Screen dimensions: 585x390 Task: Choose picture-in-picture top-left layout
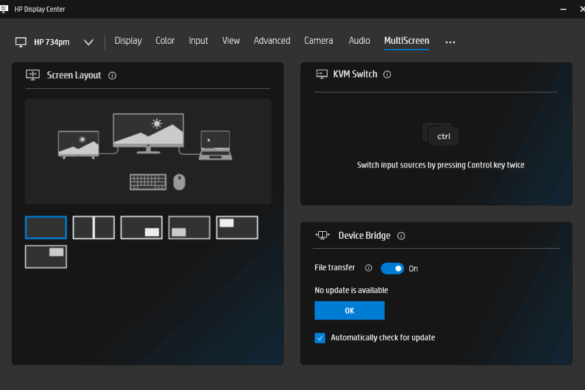(237, 227)
